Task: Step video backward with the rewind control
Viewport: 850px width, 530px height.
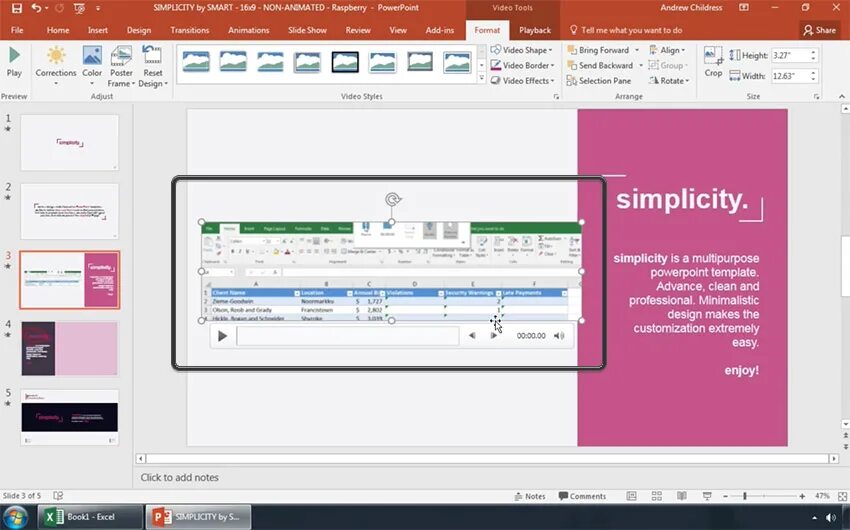Action: (472, 336)
